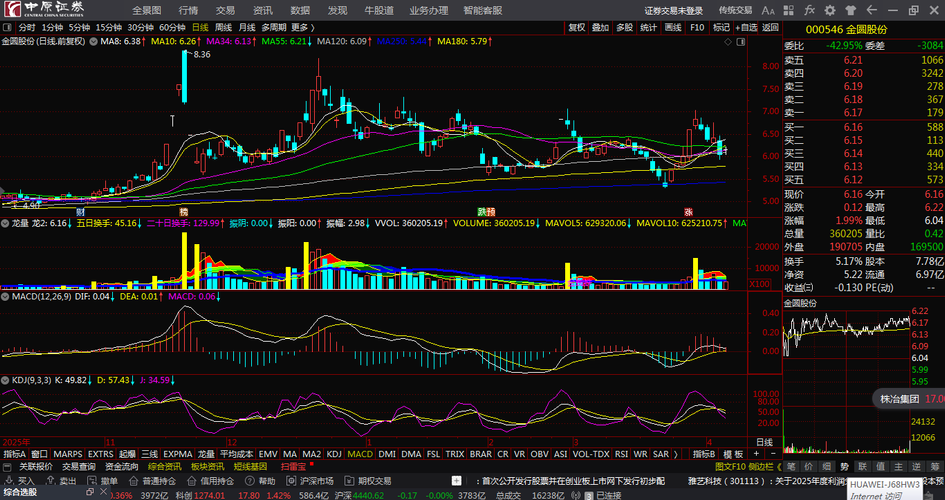Image resolution: width=945 pixels, height=500 pixels.
Task: Open MACD indicator dropdown arrow
Action: tap(6, 296)
